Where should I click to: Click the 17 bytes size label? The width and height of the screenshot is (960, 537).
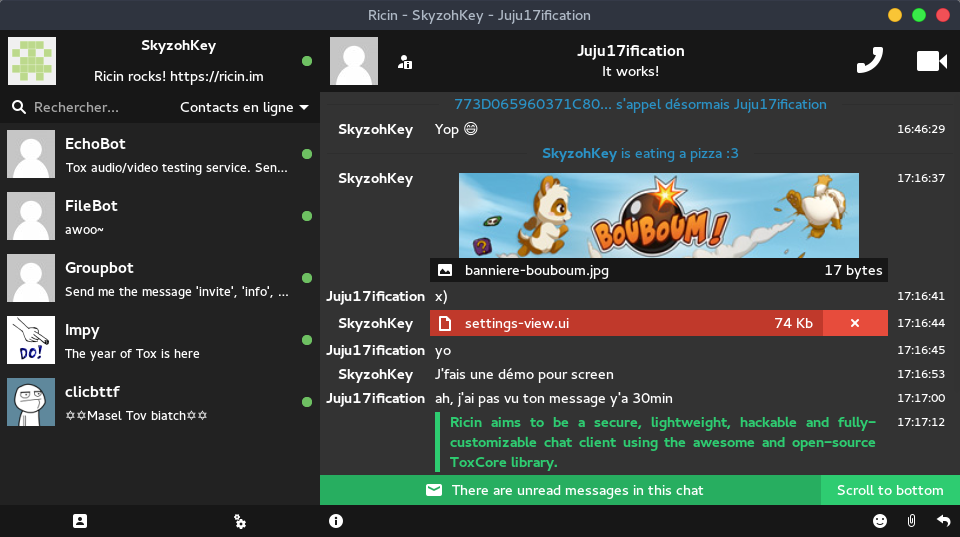tap(853, 270)
